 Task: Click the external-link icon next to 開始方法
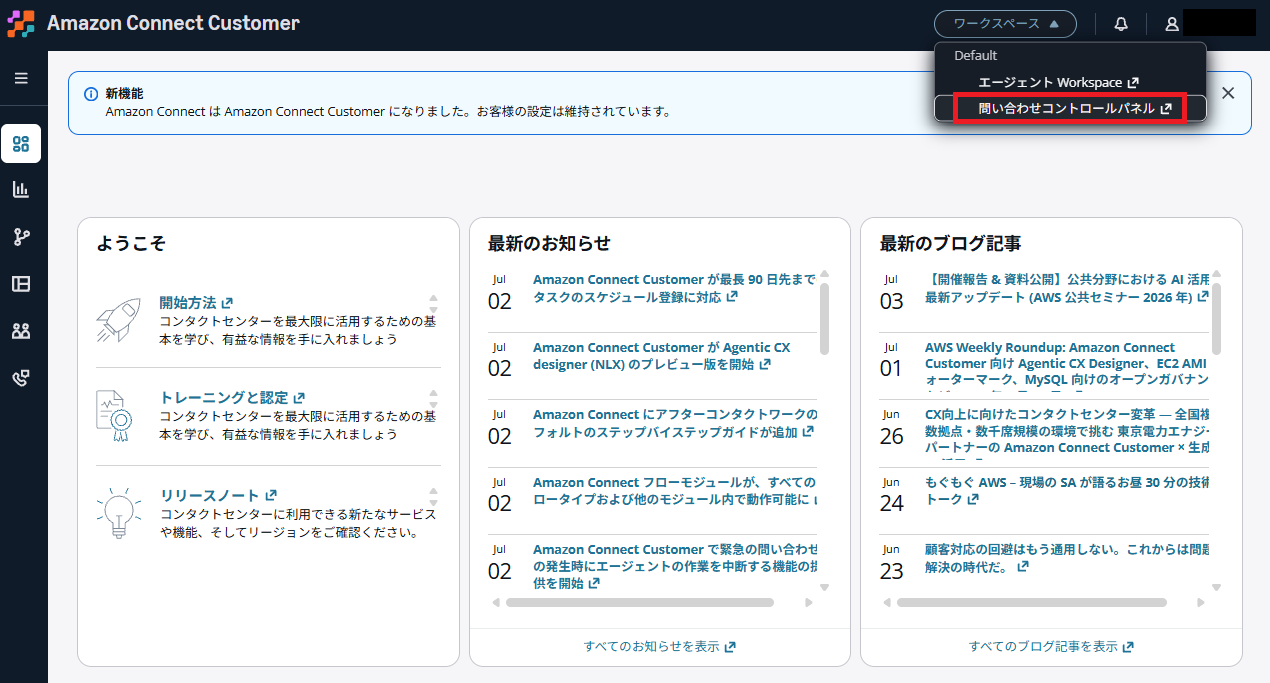pyautogui.click(x=227, y=302)
